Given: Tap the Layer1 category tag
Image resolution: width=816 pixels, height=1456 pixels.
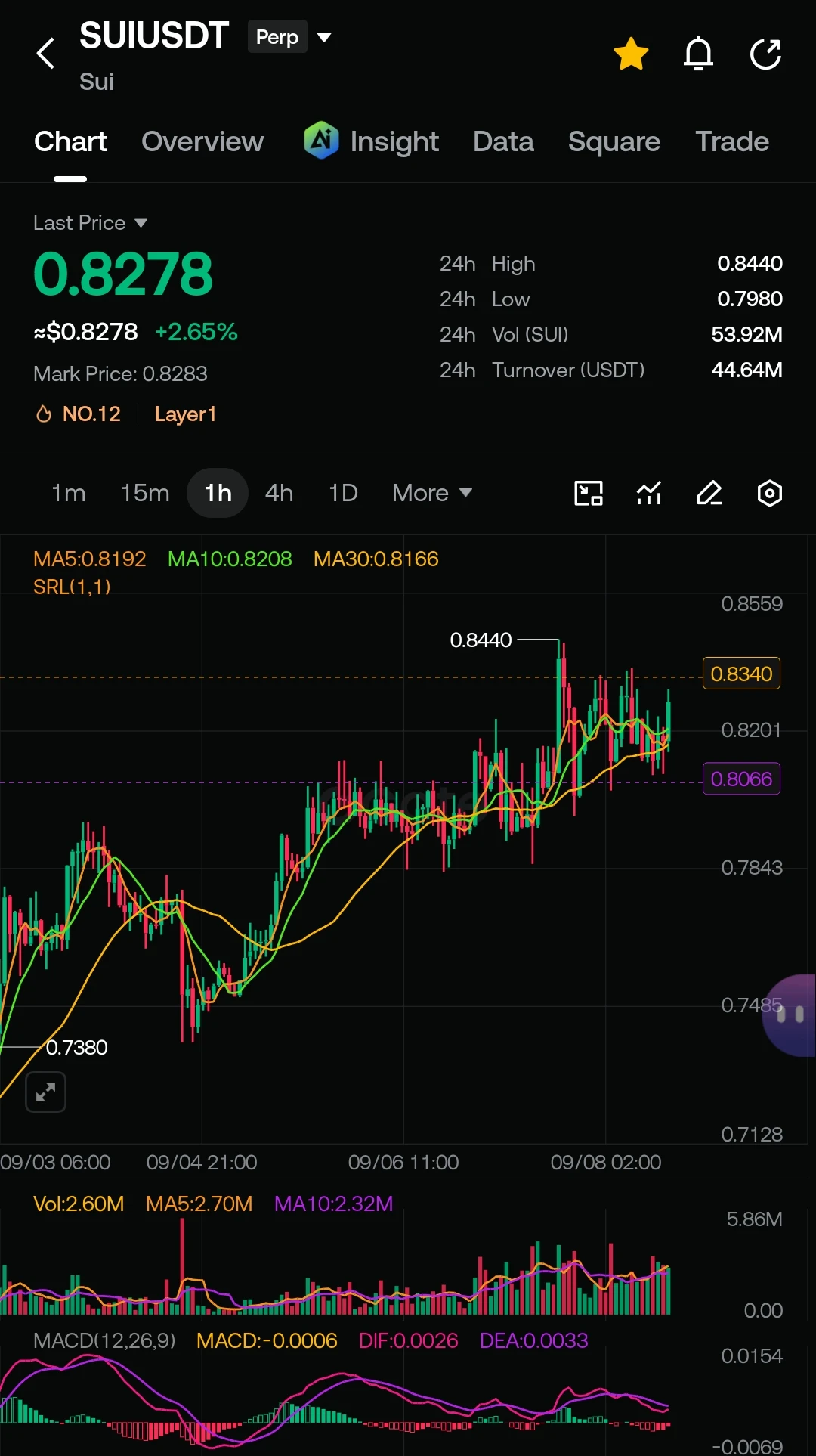Looking at the screenshot, I should click(186, 414).
